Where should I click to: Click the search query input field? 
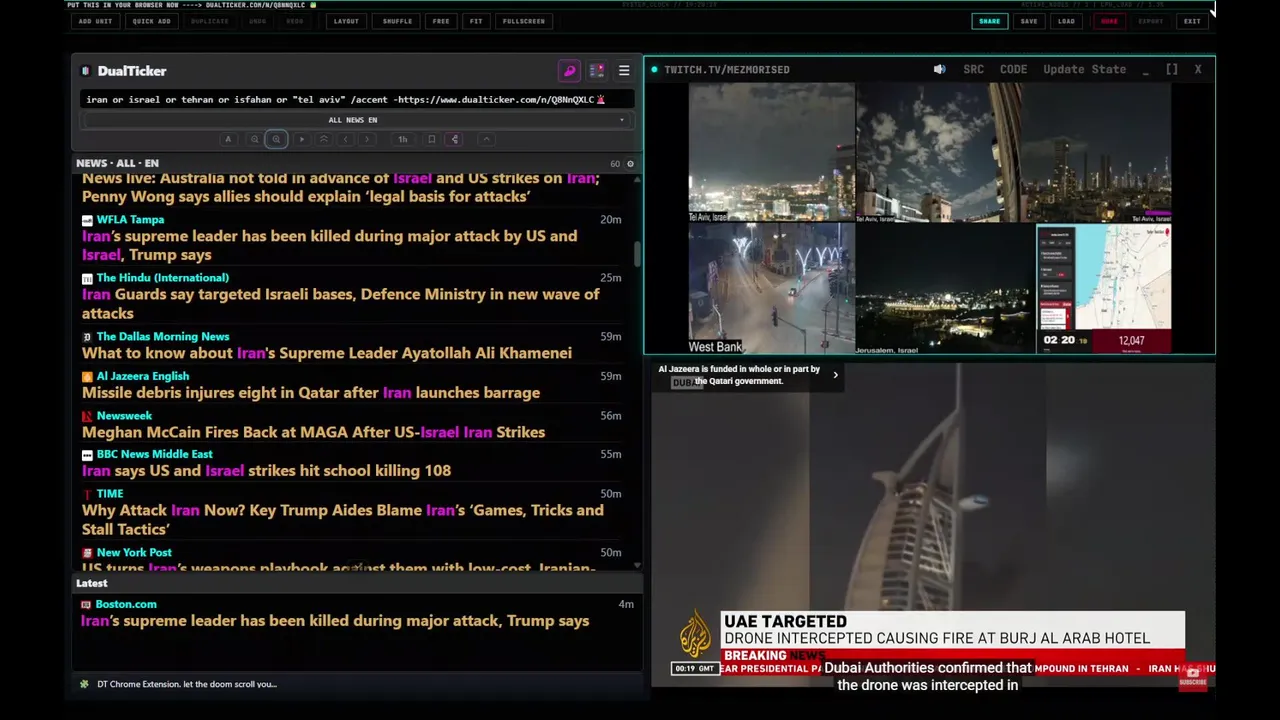356,99
